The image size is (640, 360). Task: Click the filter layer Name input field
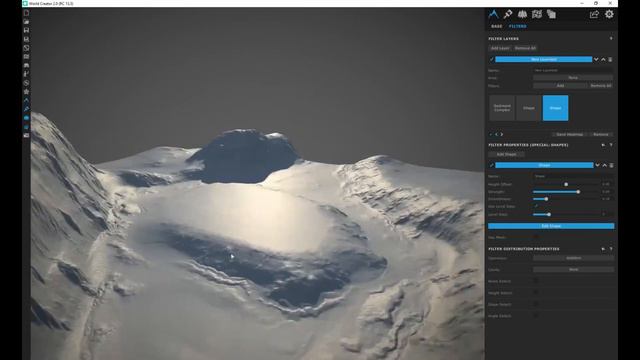(573, 70)
